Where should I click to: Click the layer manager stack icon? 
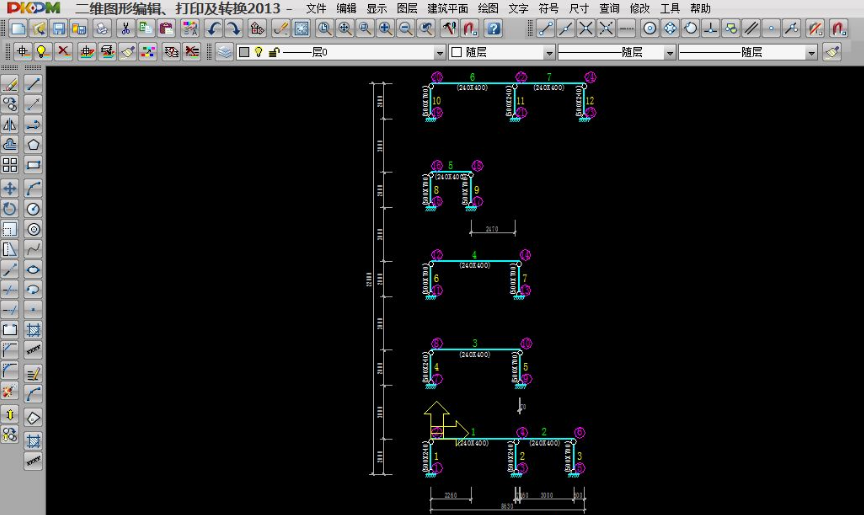[x=224, y=51]
